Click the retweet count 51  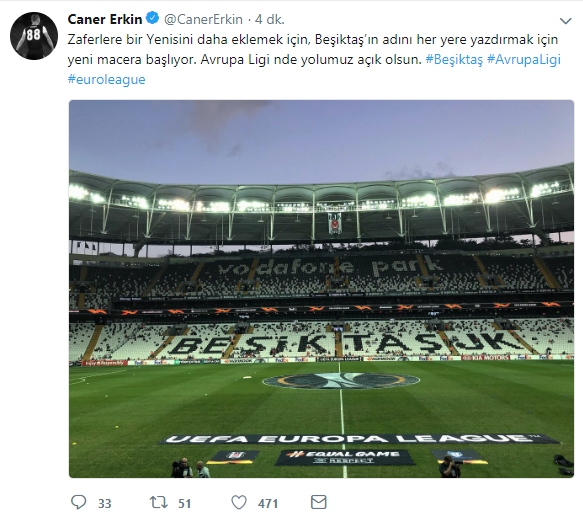[184, 503]
